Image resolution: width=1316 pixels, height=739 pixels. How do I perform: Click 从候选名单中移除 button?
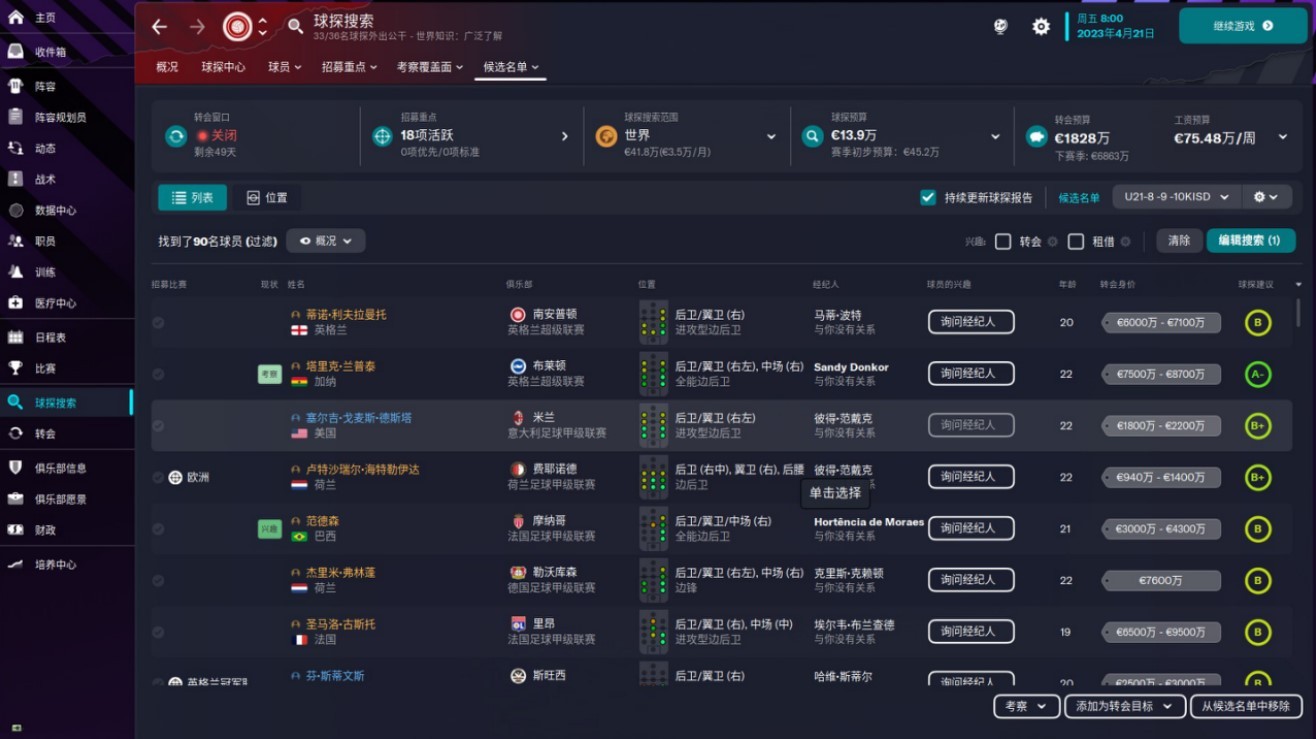tap(1246, 706)
